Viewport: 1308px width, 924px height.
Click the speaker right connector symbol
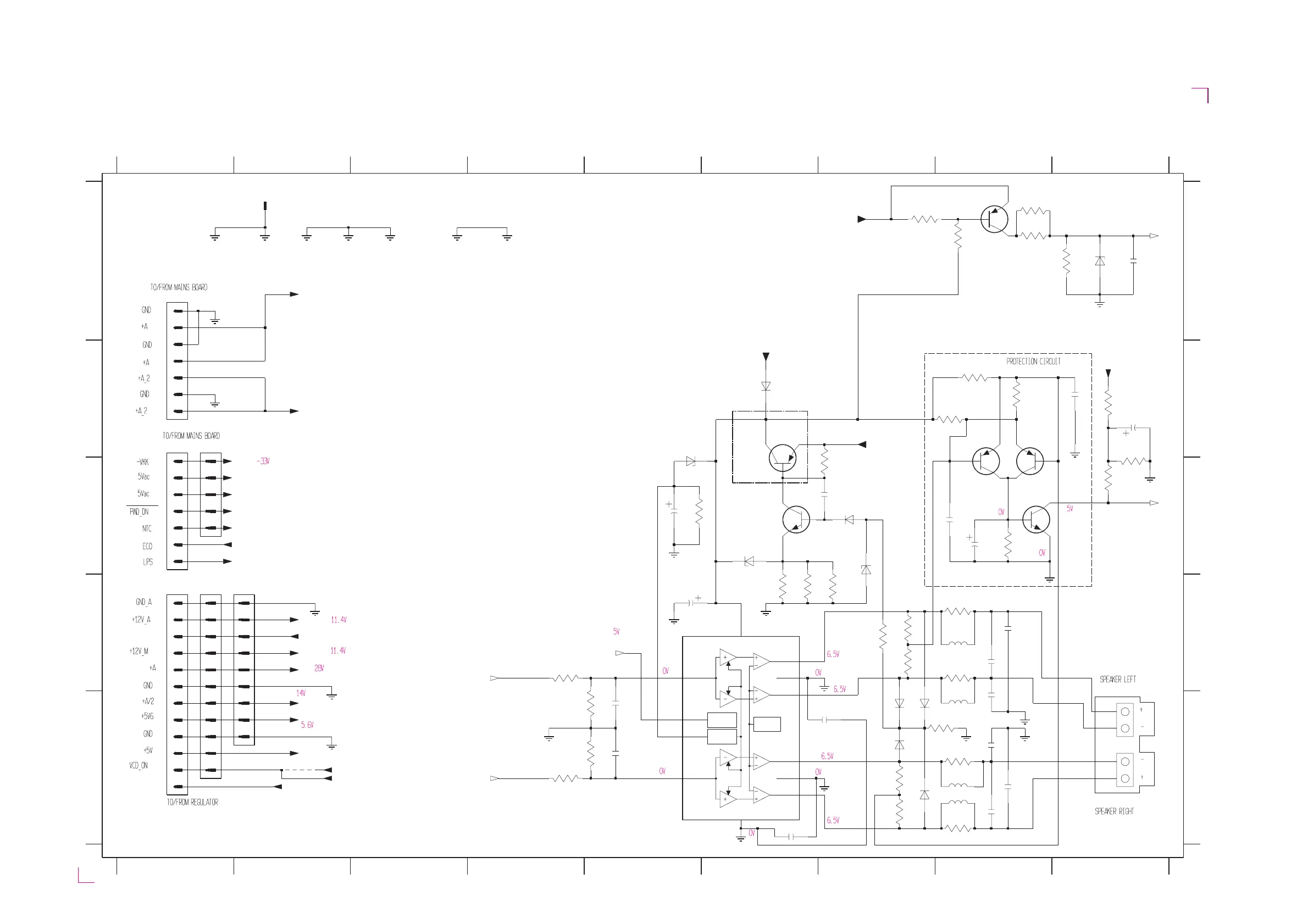click(x=1124, y=770)
